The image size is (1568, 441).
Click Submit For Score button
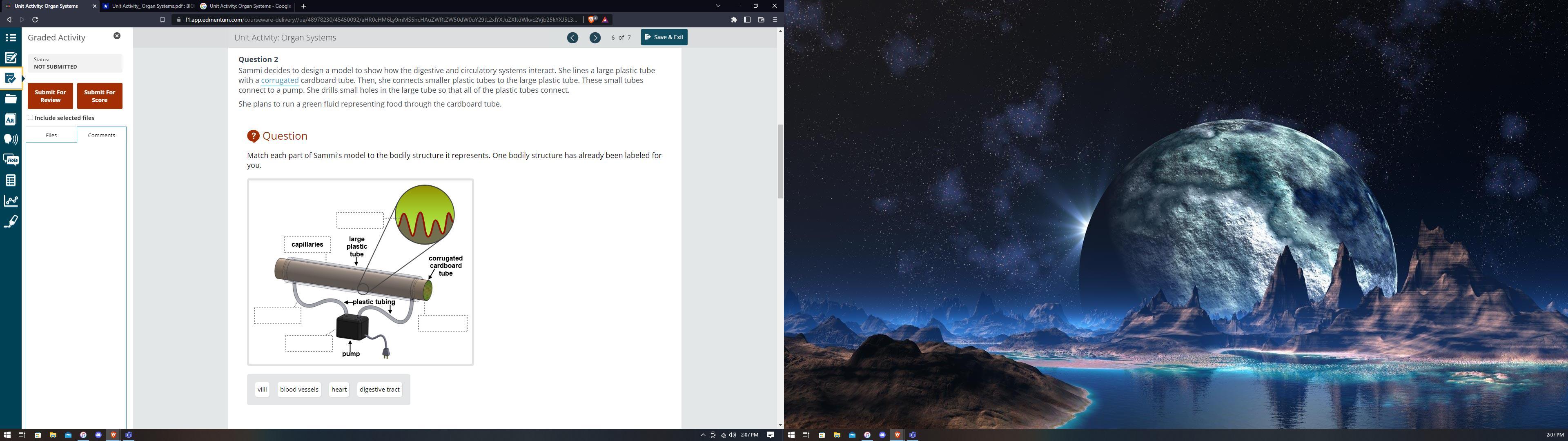(x=99, y=96)
